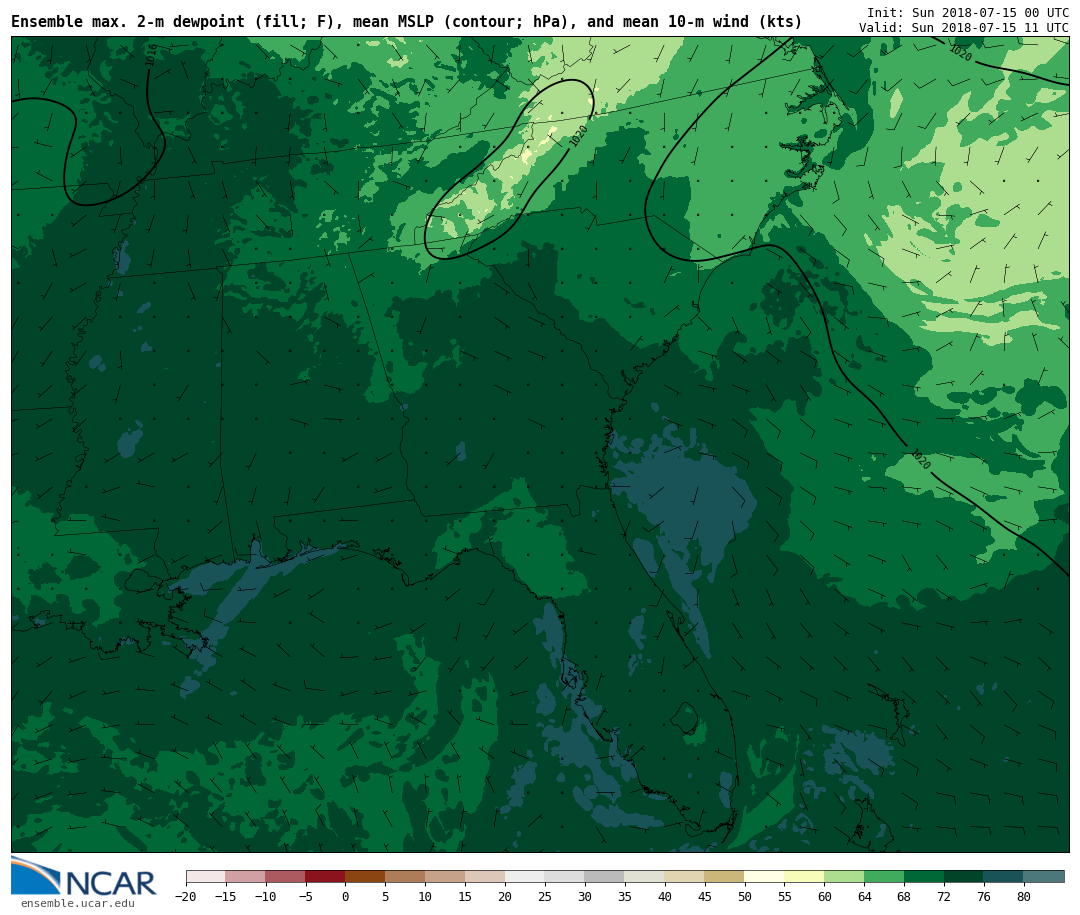This screenshot has height=915, width=1080.
Task: Pick the light pink swatch right of -20
Action: (x=206, y=877)
